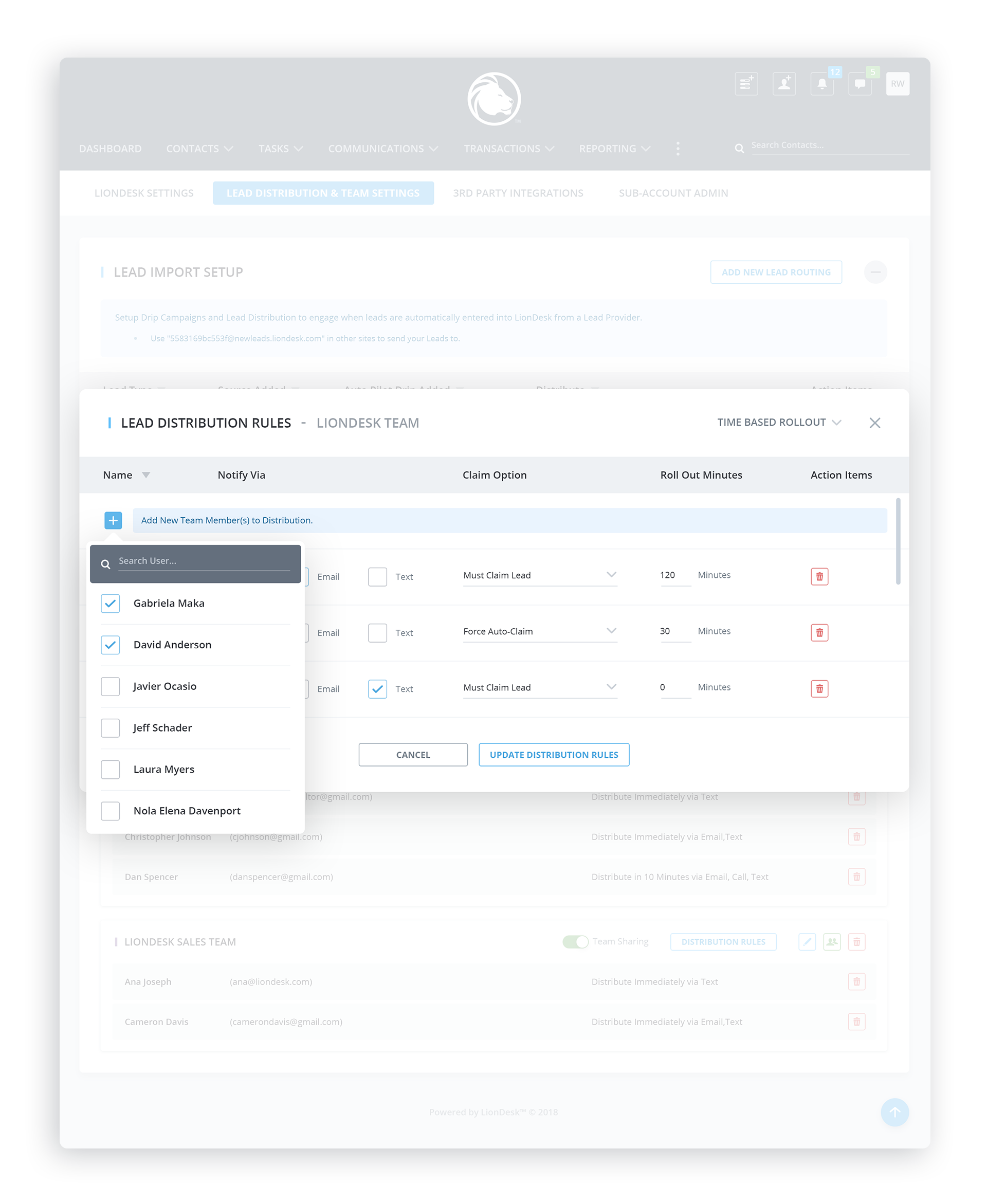Go to Dashboard
The image size is (987, 1204).
(x=111, y=149)
